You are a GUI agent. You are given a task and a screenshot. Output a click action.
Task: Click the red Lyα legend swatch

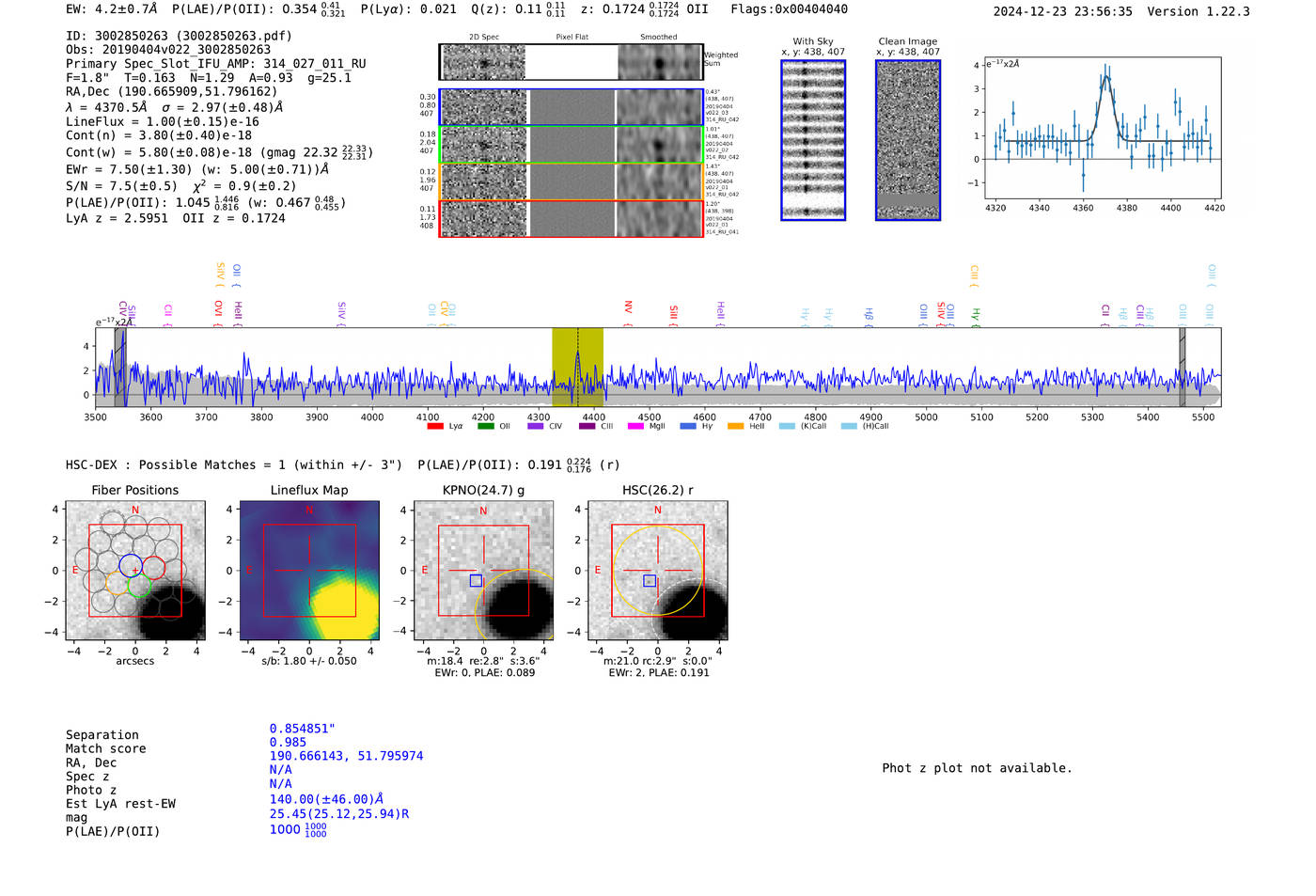coord(434,426)
